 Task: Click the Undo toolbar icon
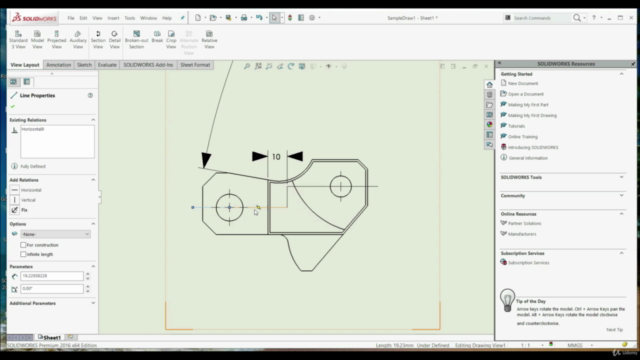[x=259, y=18]
